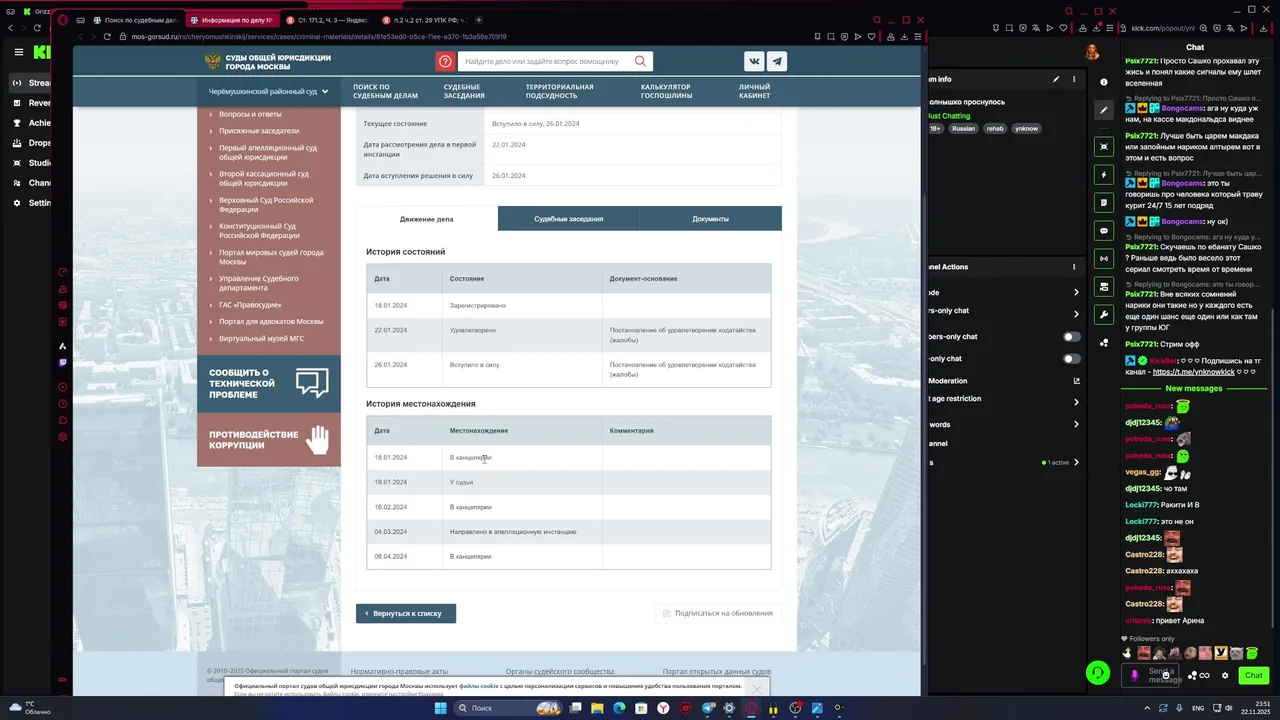This screenshot has width=1280, height=720.
Task: Open 'Виртуальный музей МГС' sidebar link
Action: (261, 338)
